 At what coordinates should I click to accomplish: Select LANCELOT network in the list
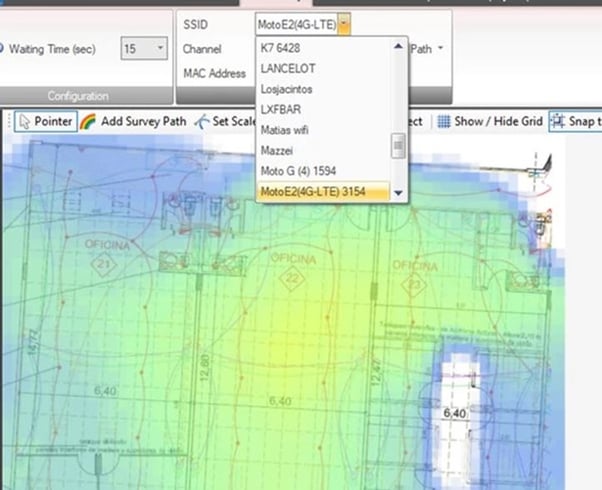coord(290,68)
